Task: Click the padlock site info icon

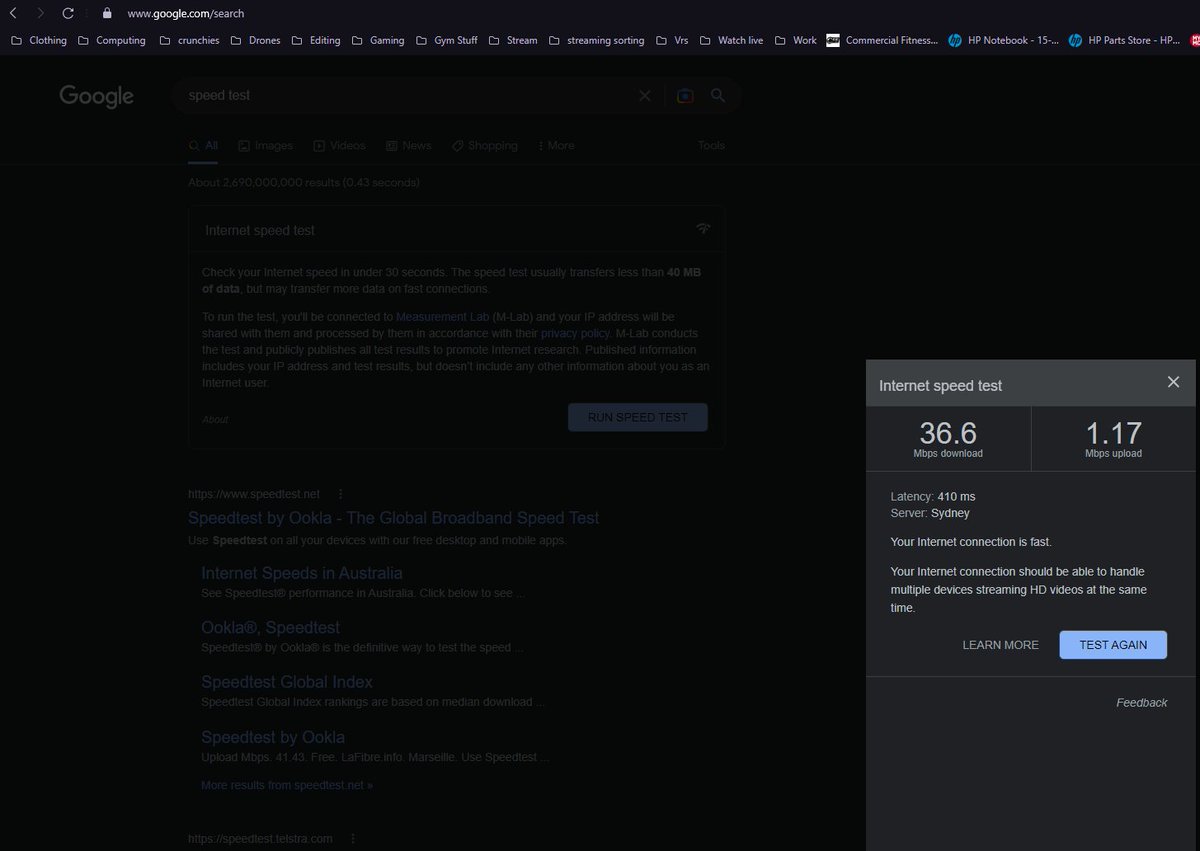Action: 107,14
